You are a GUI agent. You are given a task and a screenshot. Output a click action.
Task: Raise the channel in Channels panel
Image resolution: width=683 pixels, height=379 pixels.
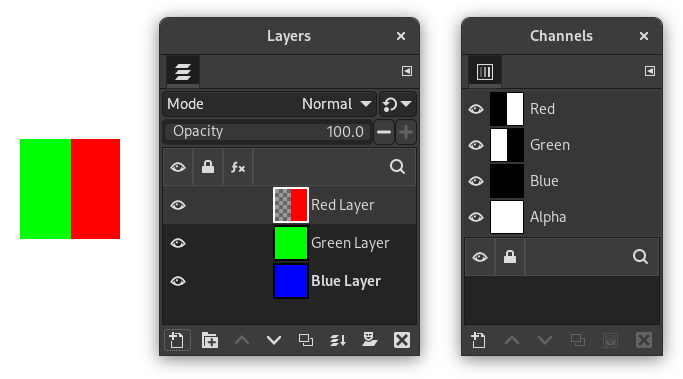[x=512, y=340]
